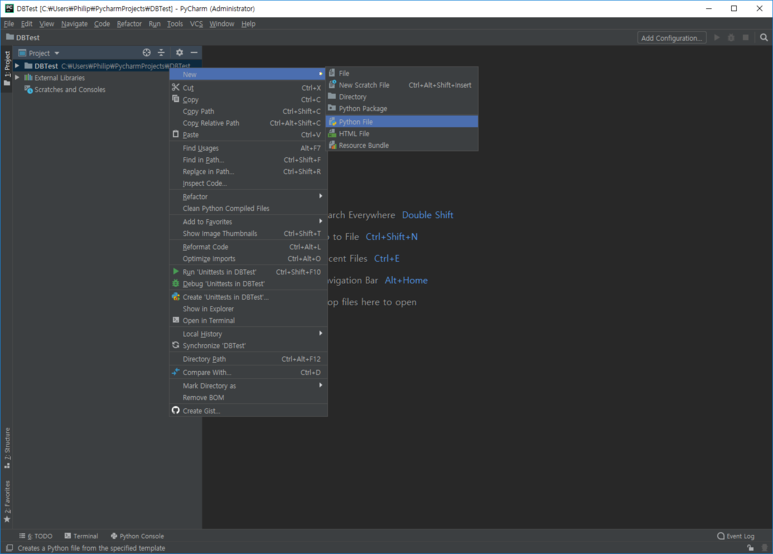The height and width of the screenshot is (554, 773).
Task: Click the Scratches and Consoles icon
Action: click(x=29, y=90)
